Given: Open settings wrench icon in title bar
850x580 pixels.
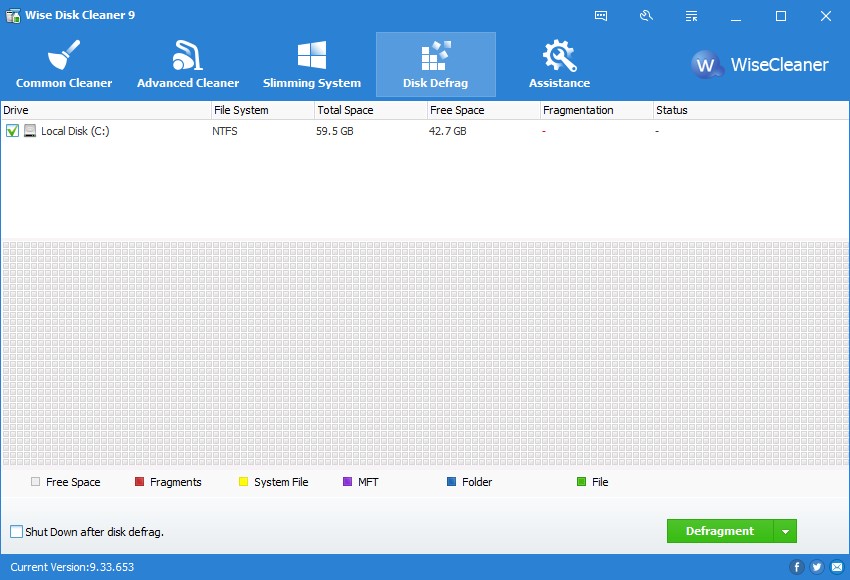Looking at the screenshot, I should click(x=646, y=16).
